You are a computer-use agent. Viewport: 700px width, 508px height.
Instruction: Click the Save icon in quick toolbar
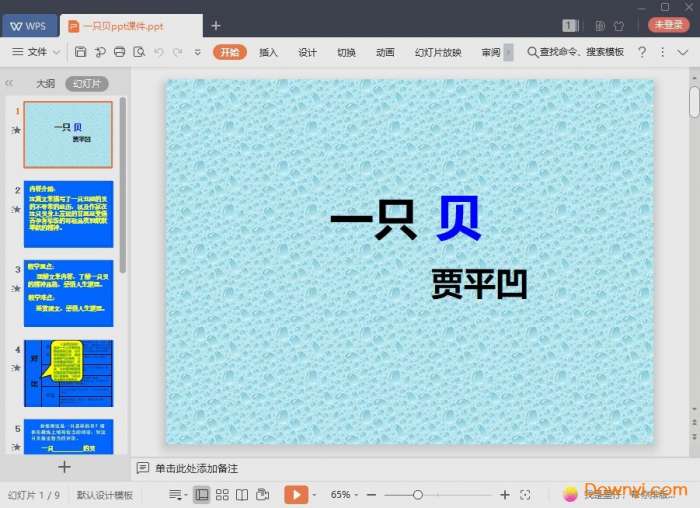[82, 52]
